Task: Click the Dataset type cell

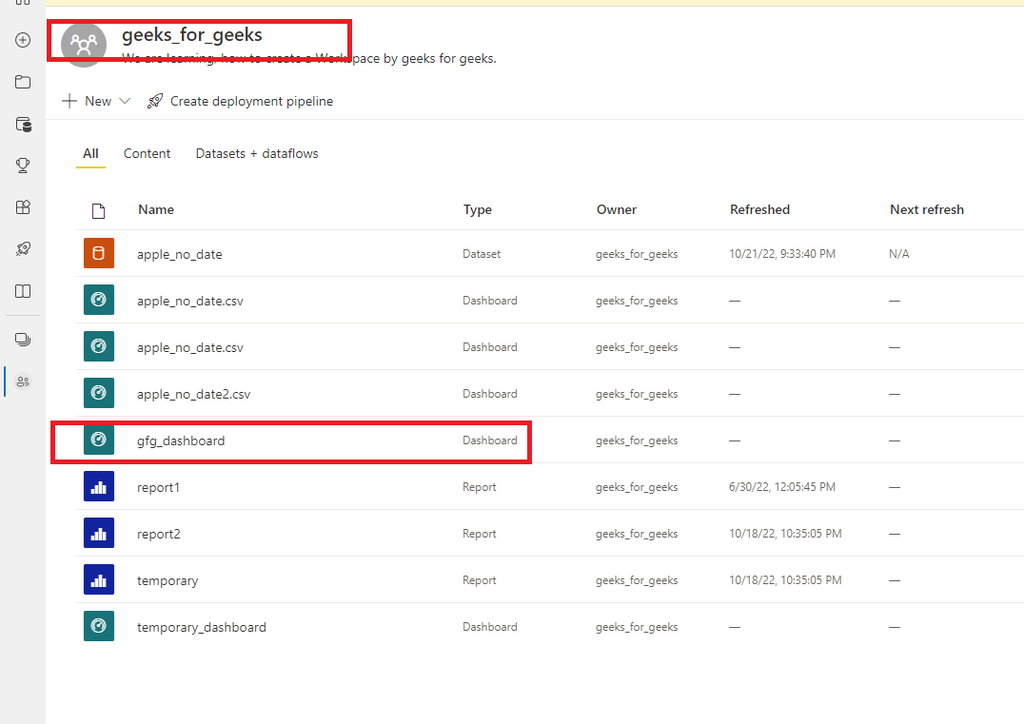Action: click(481, 254)
